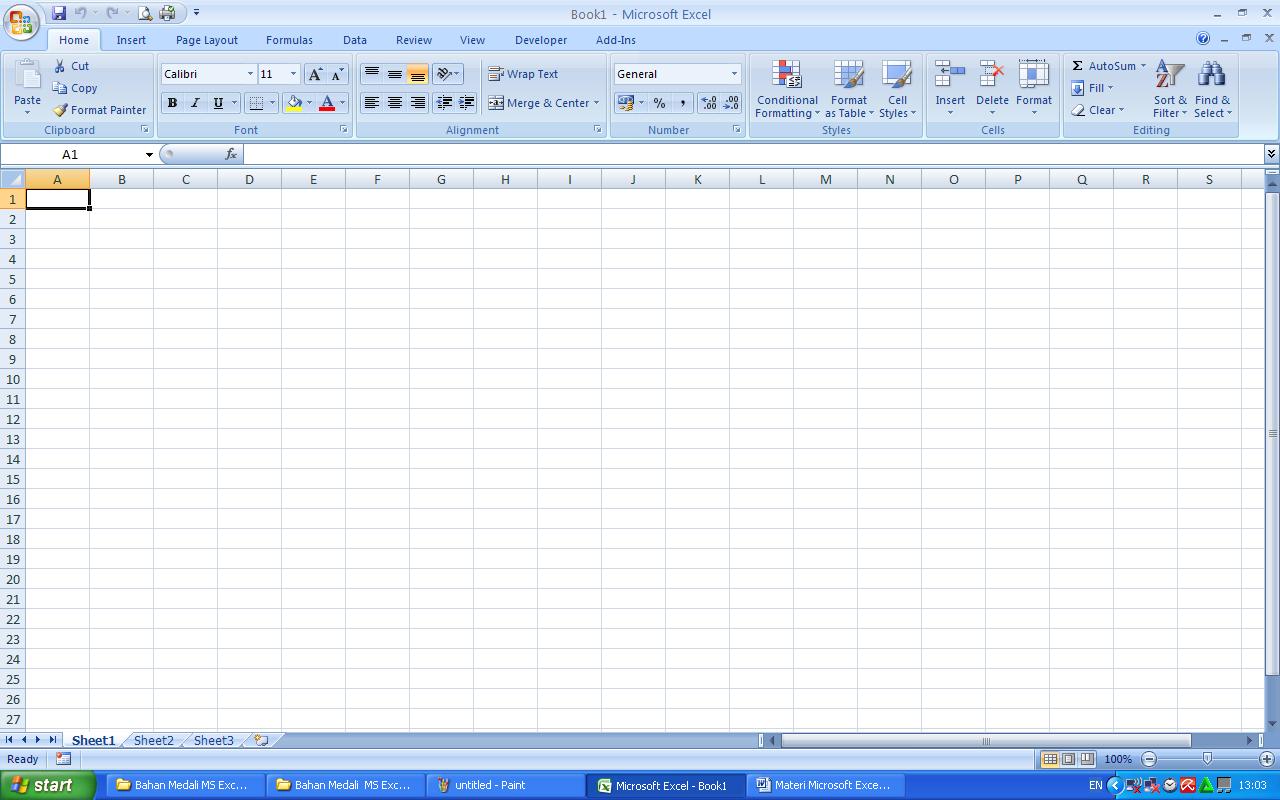Select row header 10
Image resolution: width=1280 pixels, height=800 pixels.
(13, 379)
